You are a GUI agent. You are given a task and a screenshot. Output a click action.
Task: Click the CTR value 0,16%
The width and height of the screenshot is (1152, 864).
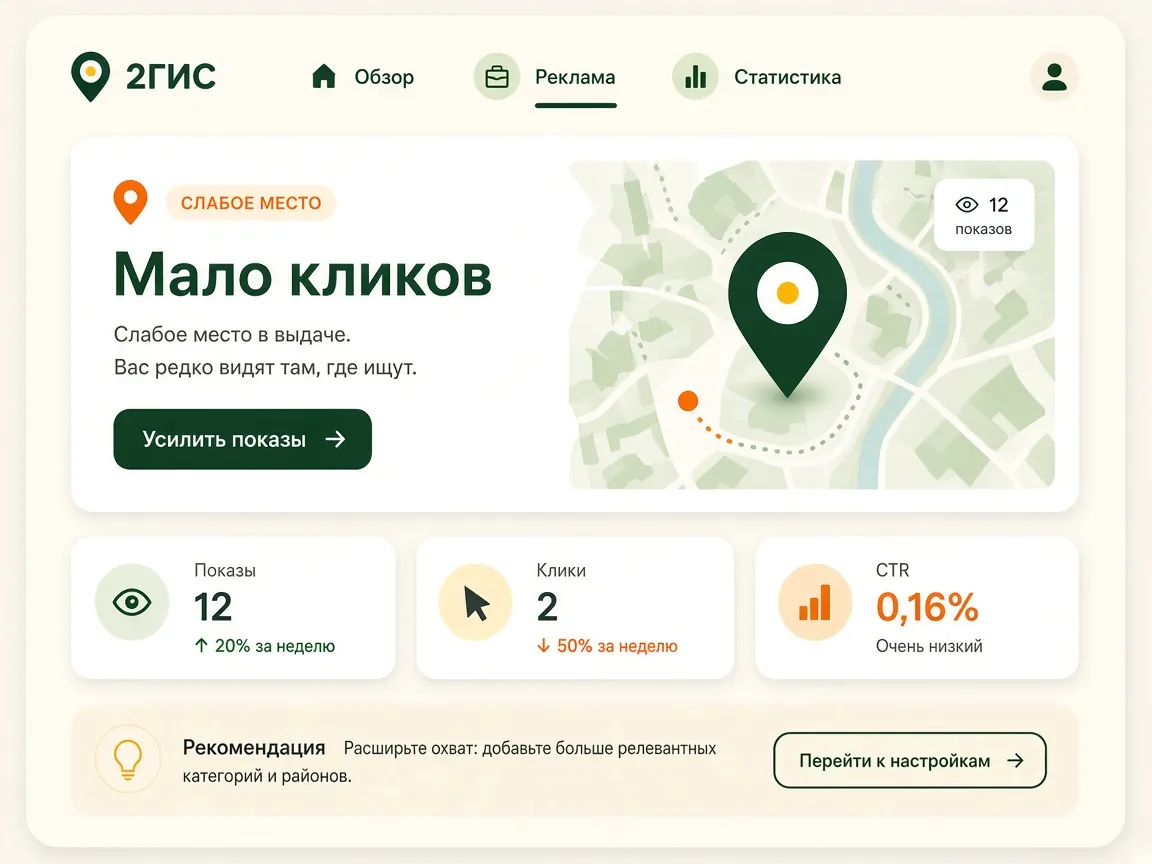click(927, 607)
